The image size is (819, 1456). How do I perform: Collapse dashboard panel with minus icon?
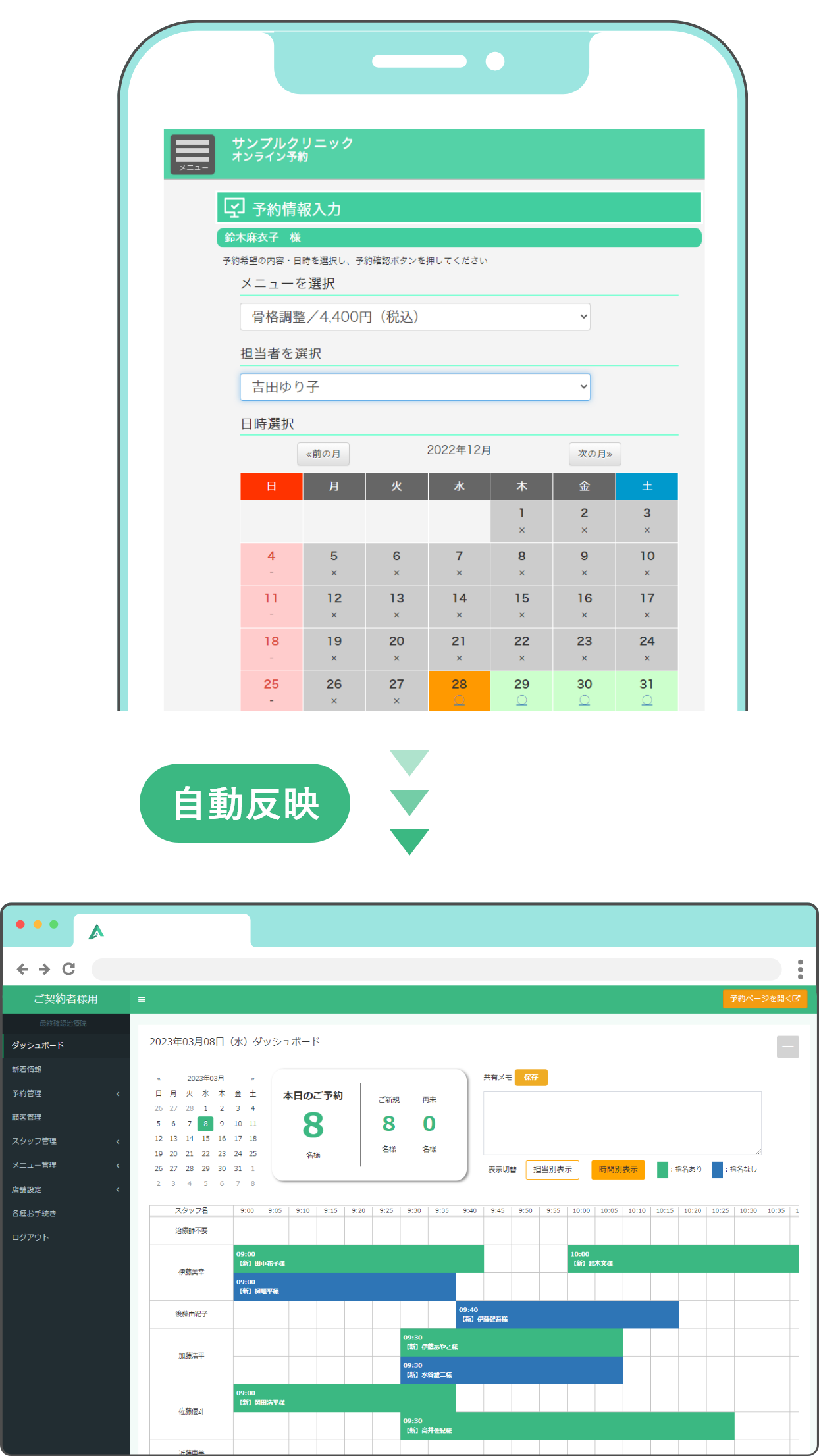[787, 1047]
